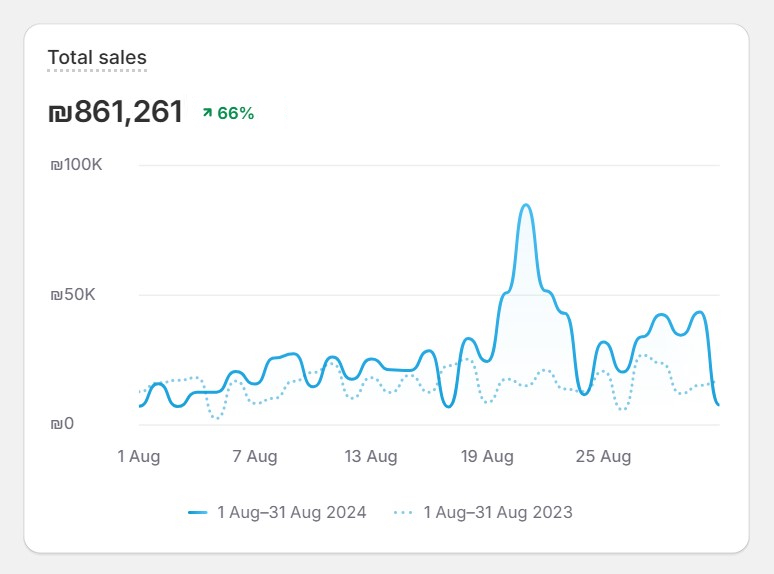Click the 7 Aug x-axis date label
Viewport: 774px width, 574px height.
pos(255,456)
